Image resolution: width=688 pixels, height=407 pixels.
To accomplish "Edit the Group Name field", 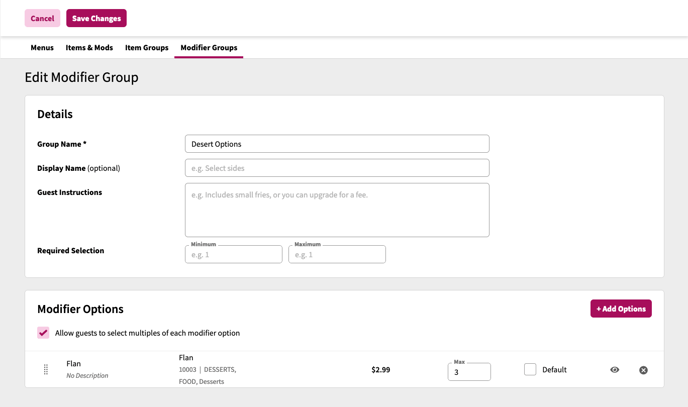I will [x=337, y=144].
